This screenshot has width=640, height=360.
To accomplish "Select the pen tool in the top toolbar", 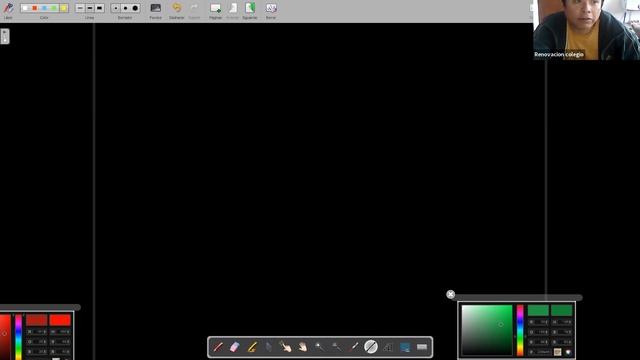I will tap(8, 8).
